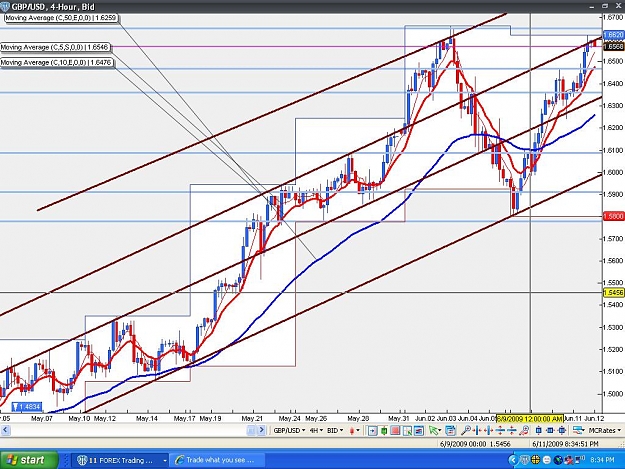Click the red square toolbar icon
Image resolution: width=625 pixels, height=469 pixels.
point(395,430)
